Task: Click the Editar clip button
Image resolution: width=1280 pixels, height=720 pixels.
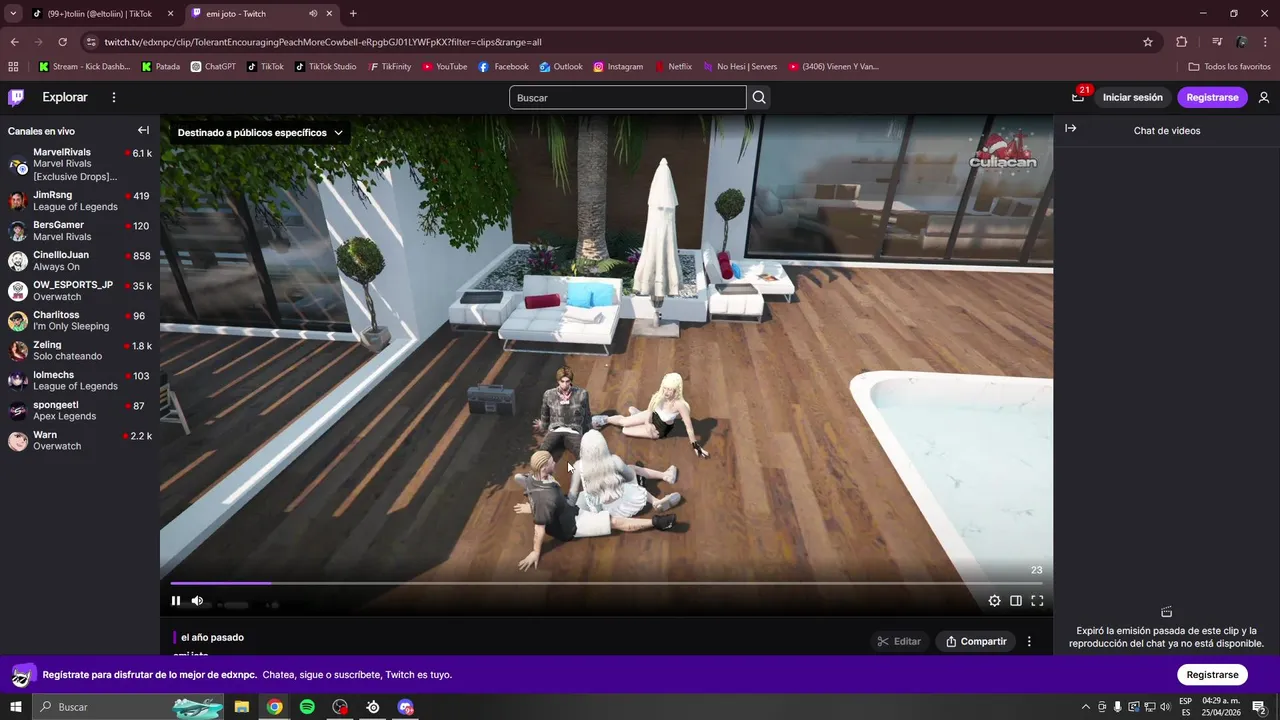Action: [x=899, y=641]
